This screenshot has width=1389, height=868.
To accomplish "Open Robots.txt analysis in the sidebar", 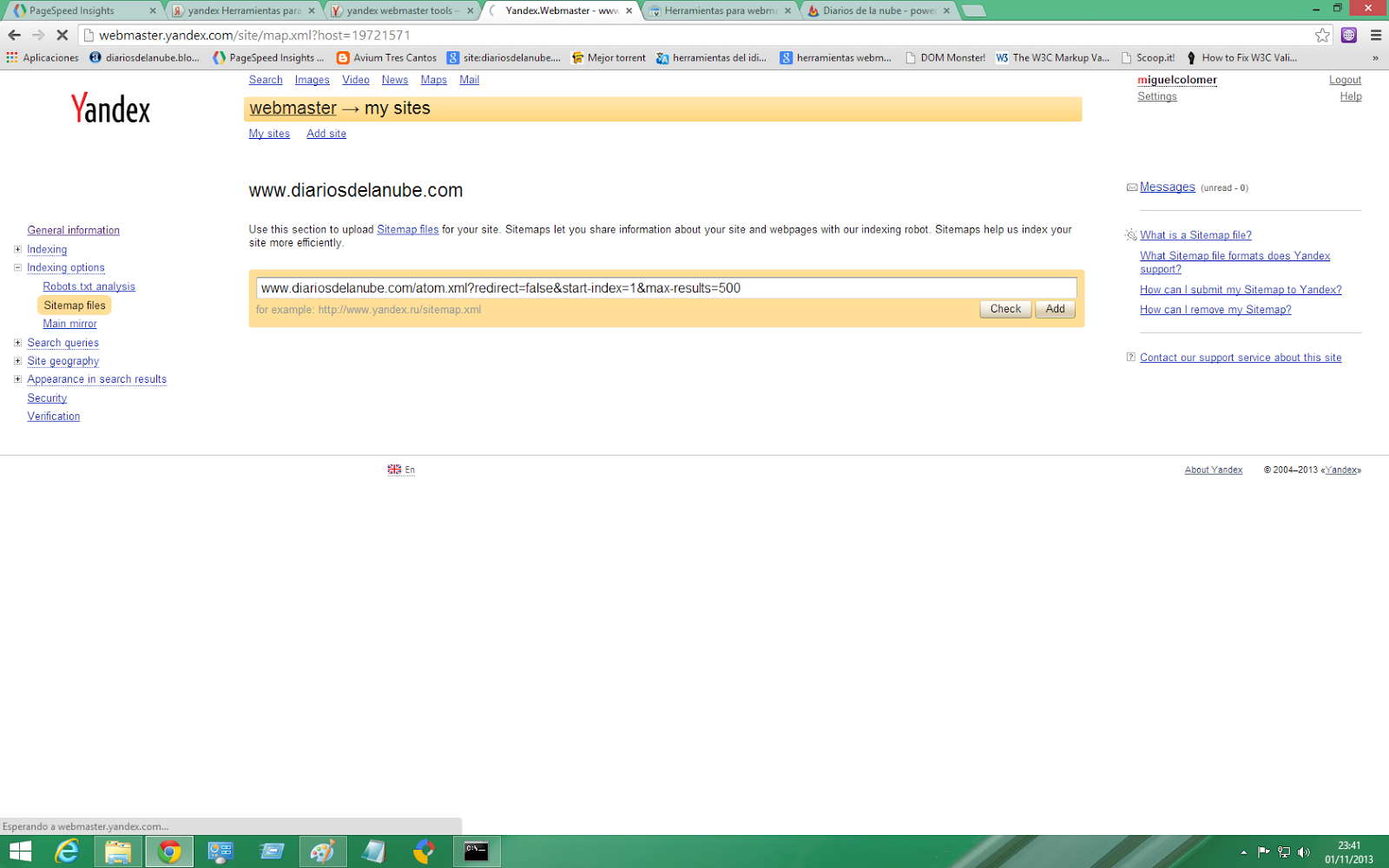I will coord(89,286).
